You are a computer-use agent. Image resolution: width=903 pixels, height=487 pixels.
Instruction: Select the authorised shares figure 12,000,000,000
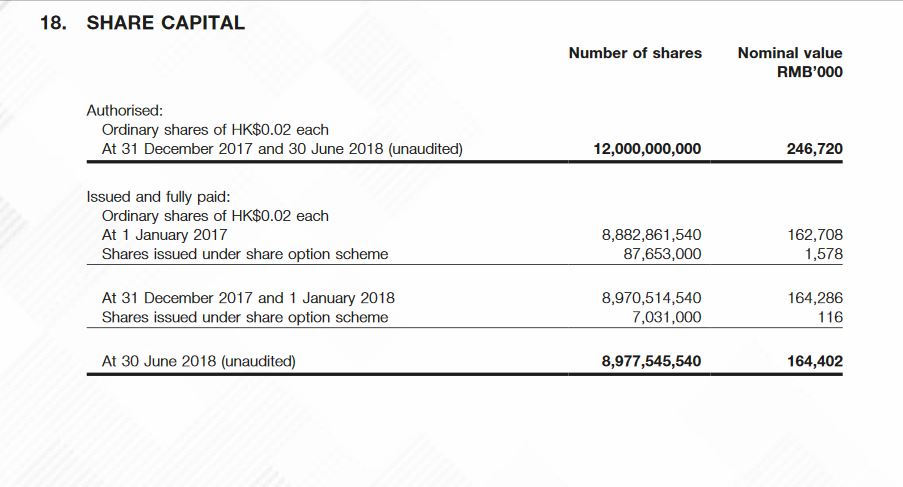tap(647, 149)
